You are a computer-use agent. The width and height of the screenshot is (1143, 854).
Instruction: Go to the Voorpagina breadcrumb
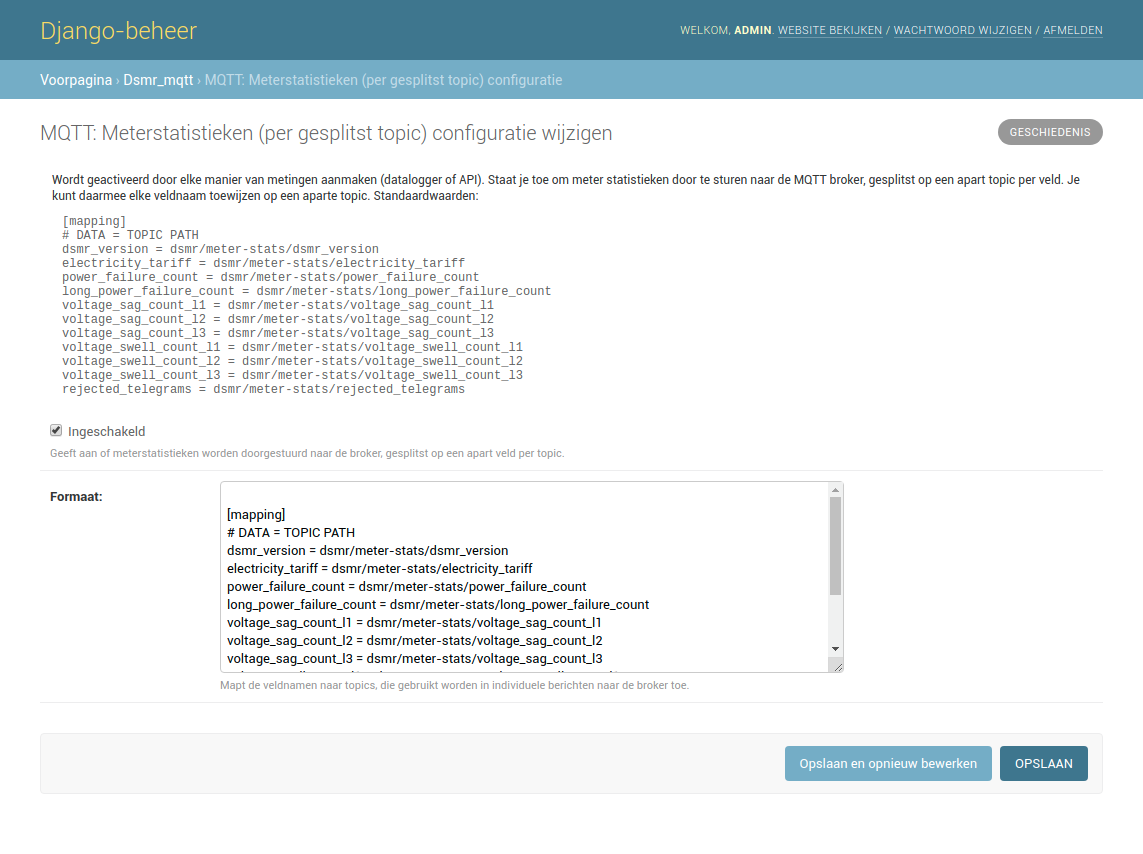click(76, 80)
